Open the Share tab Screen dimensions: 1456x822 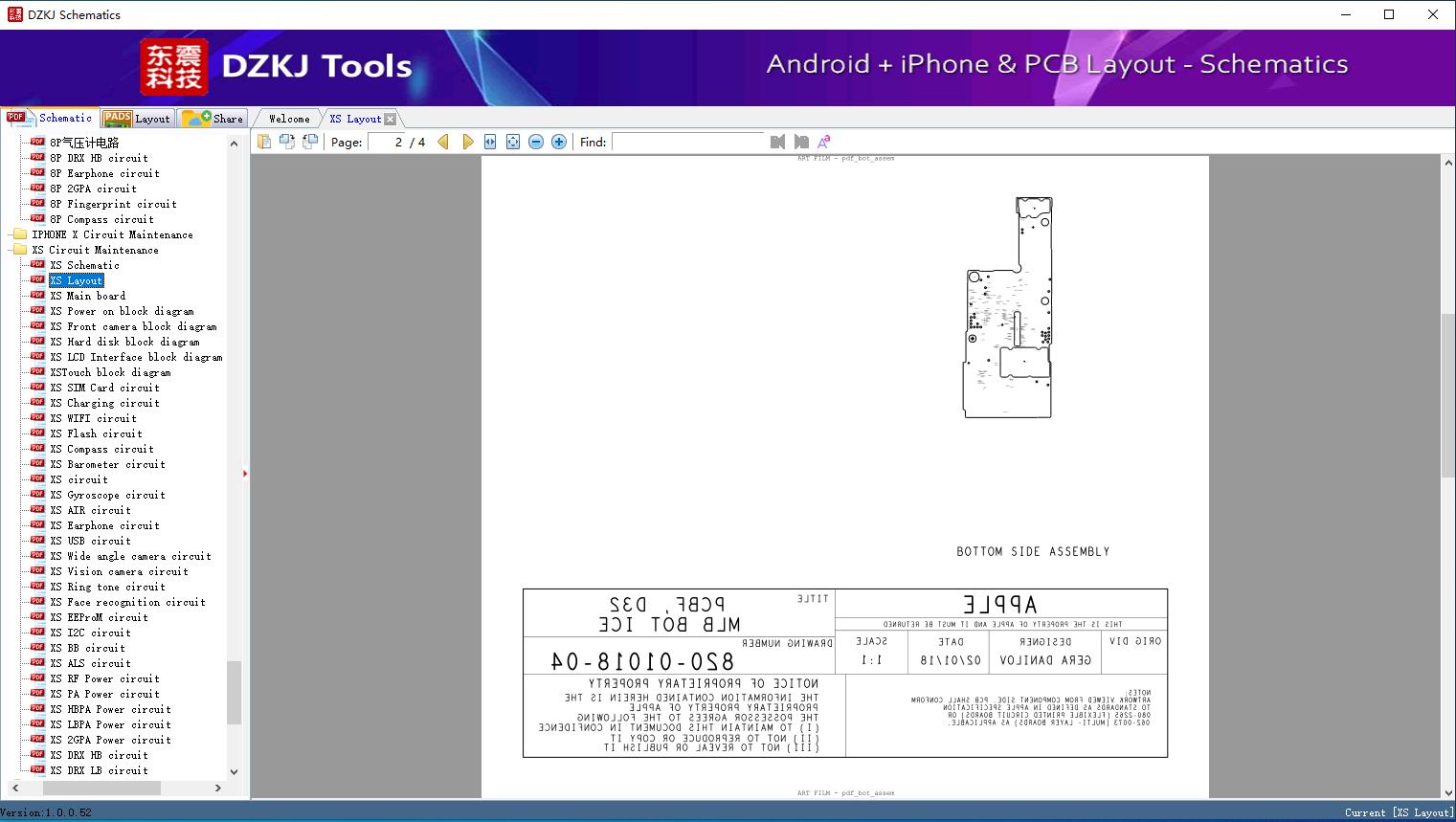click(x=213, y=119)
